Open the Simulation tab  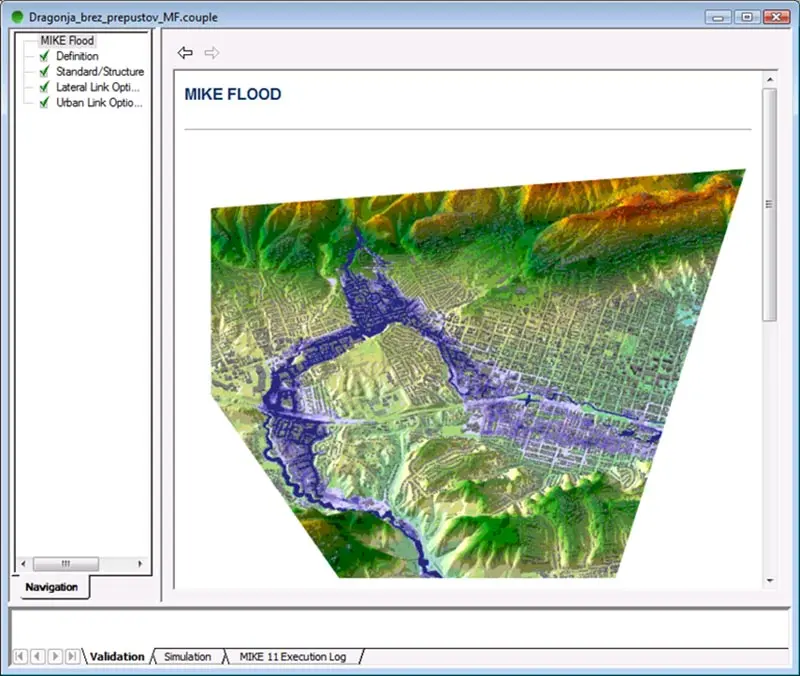pos(187,657)
